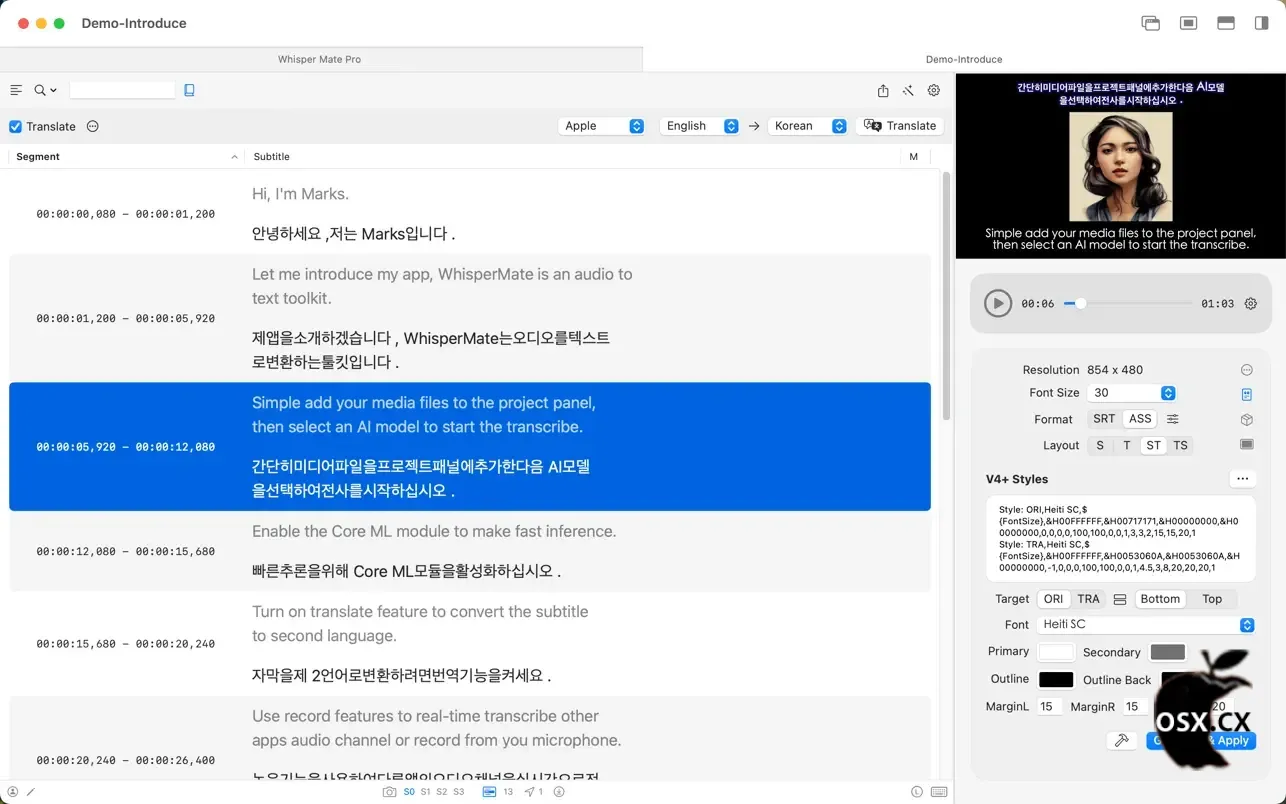
Task: Select S0 in the status bar
Action: 409,792
